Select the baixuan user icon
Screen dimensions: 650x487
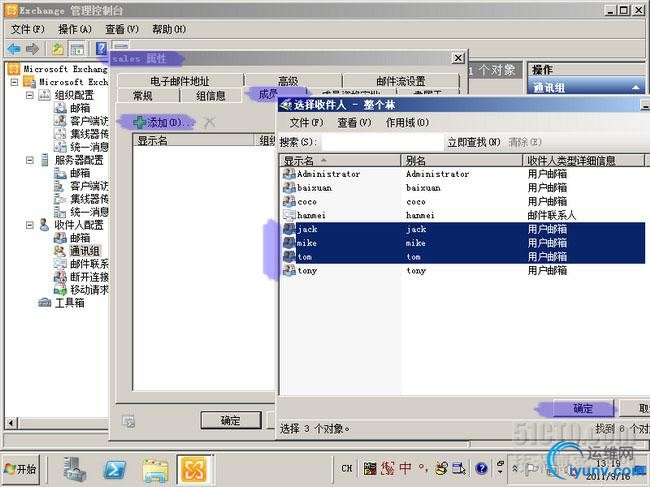pos(289,188)
